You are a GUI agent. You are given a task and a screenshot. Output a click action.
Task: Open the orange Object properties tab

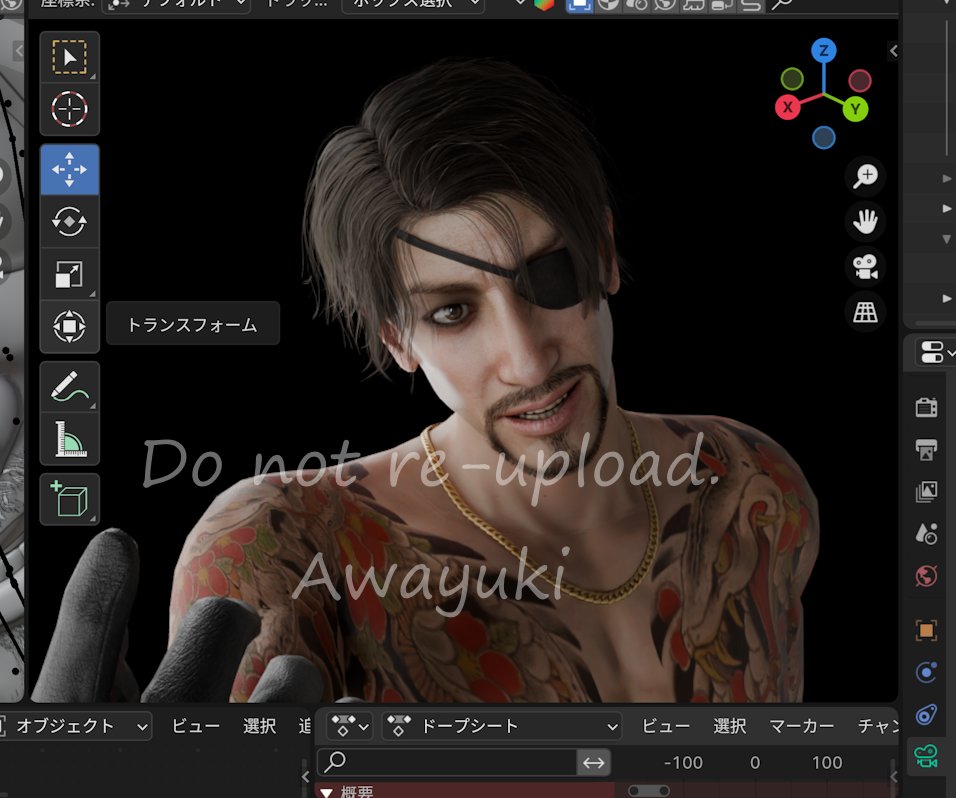click(926, 630)
